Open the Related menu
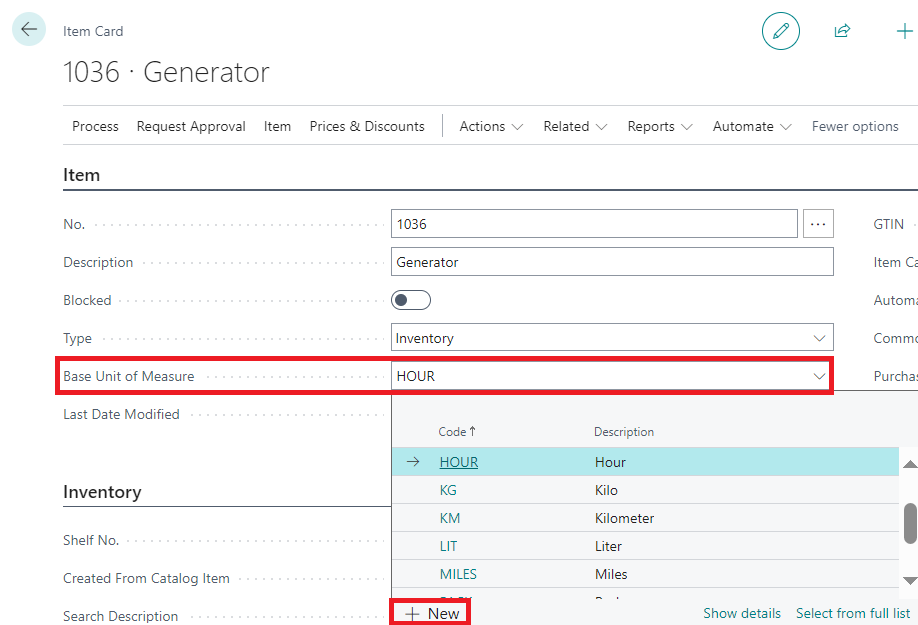The image size is (918, 625). [575, 126]
